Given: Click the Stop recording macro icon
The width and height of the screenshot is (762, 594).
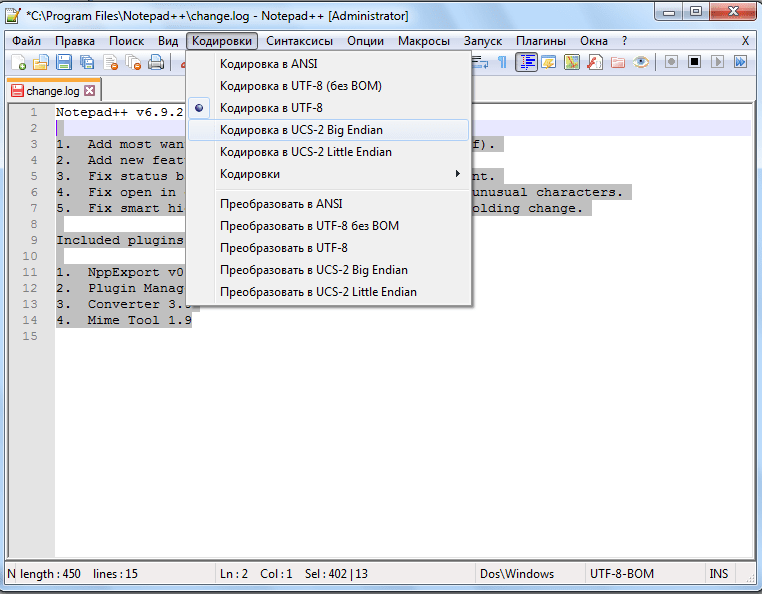Looking at the screenshot, I should click(694, 62).
